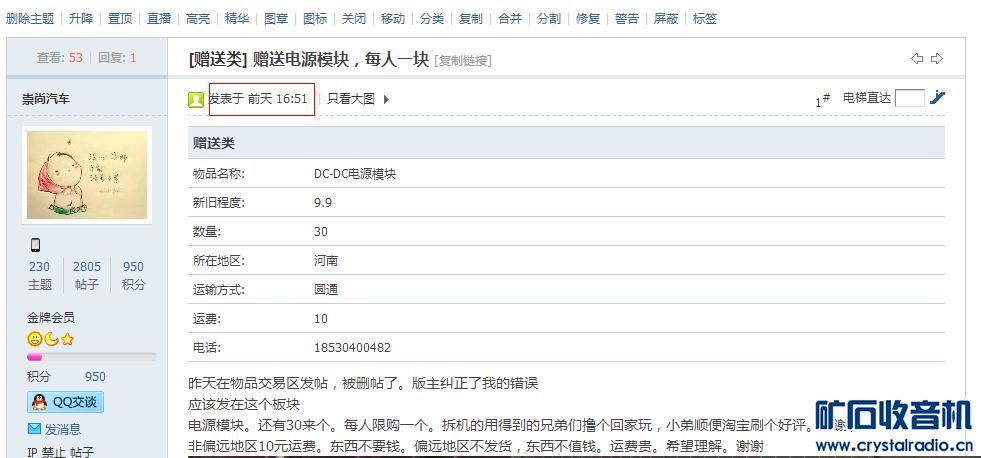Open the 标签 tags option

(704, 19)
